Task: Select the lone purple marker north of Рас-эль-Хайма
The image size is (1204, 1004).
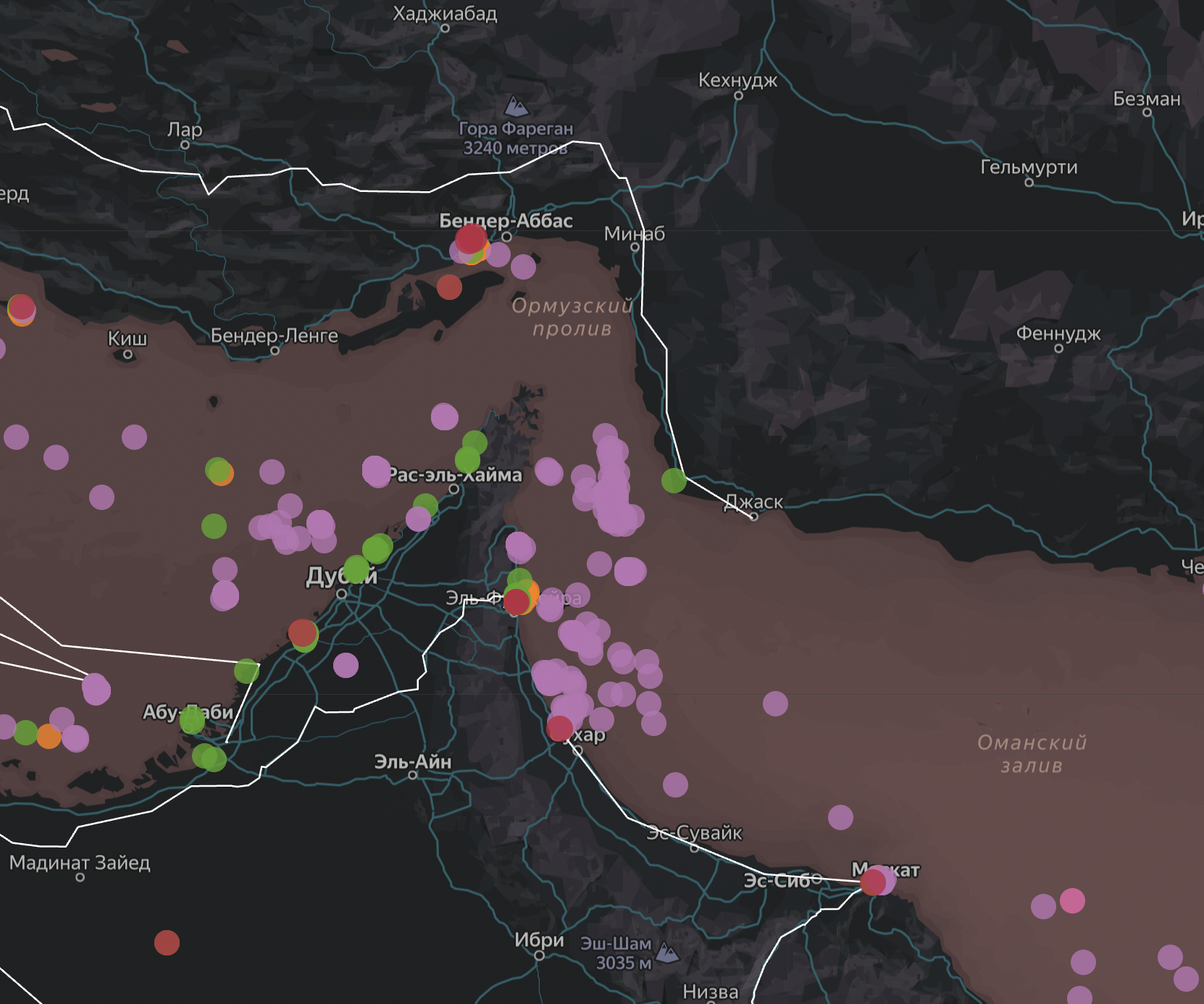Action: [x=444, y=417]
